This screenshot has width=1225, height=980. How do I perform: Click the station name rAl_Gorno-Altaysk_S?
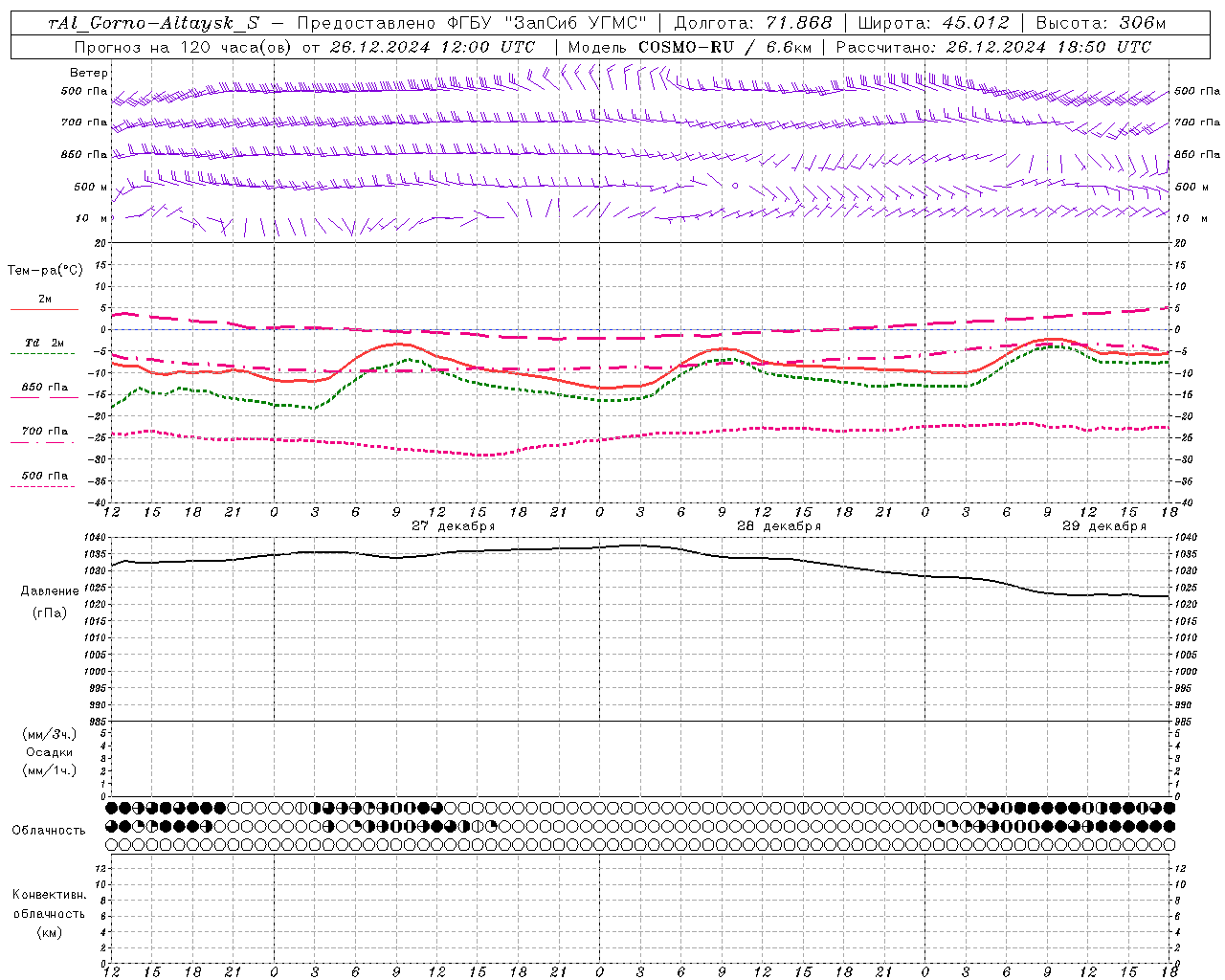154,23
